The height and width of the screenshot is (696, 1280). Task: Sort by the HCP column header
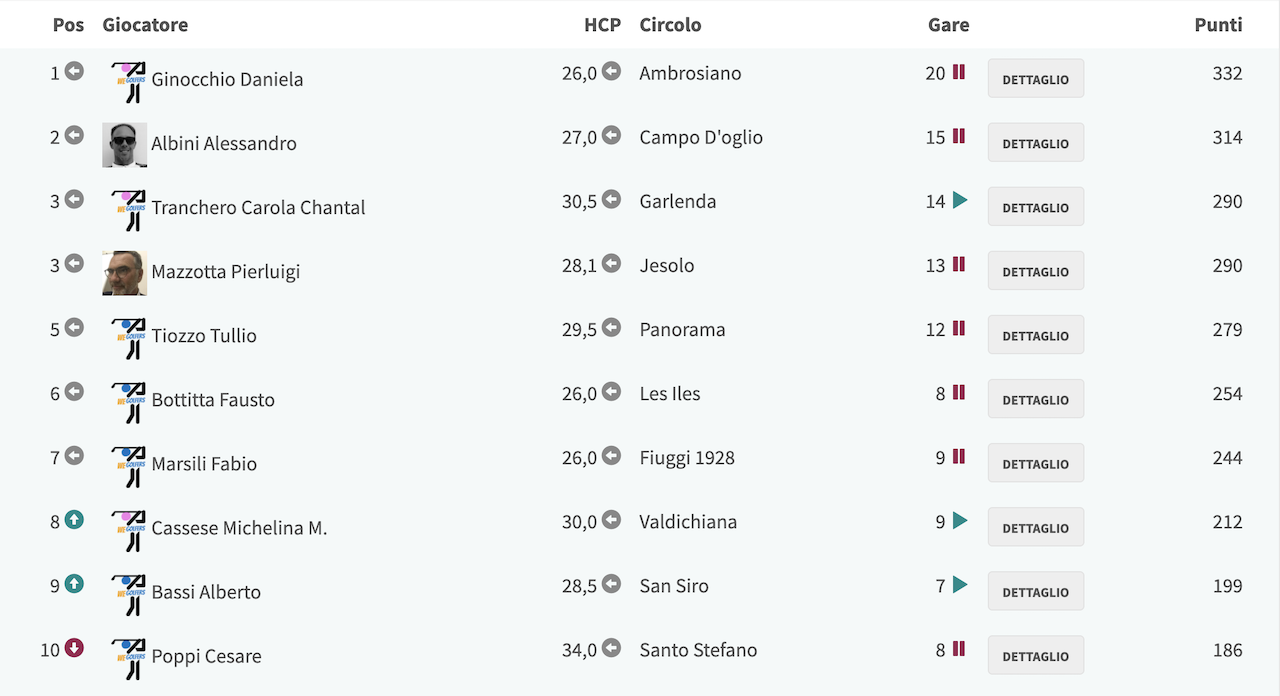point(602,25)
